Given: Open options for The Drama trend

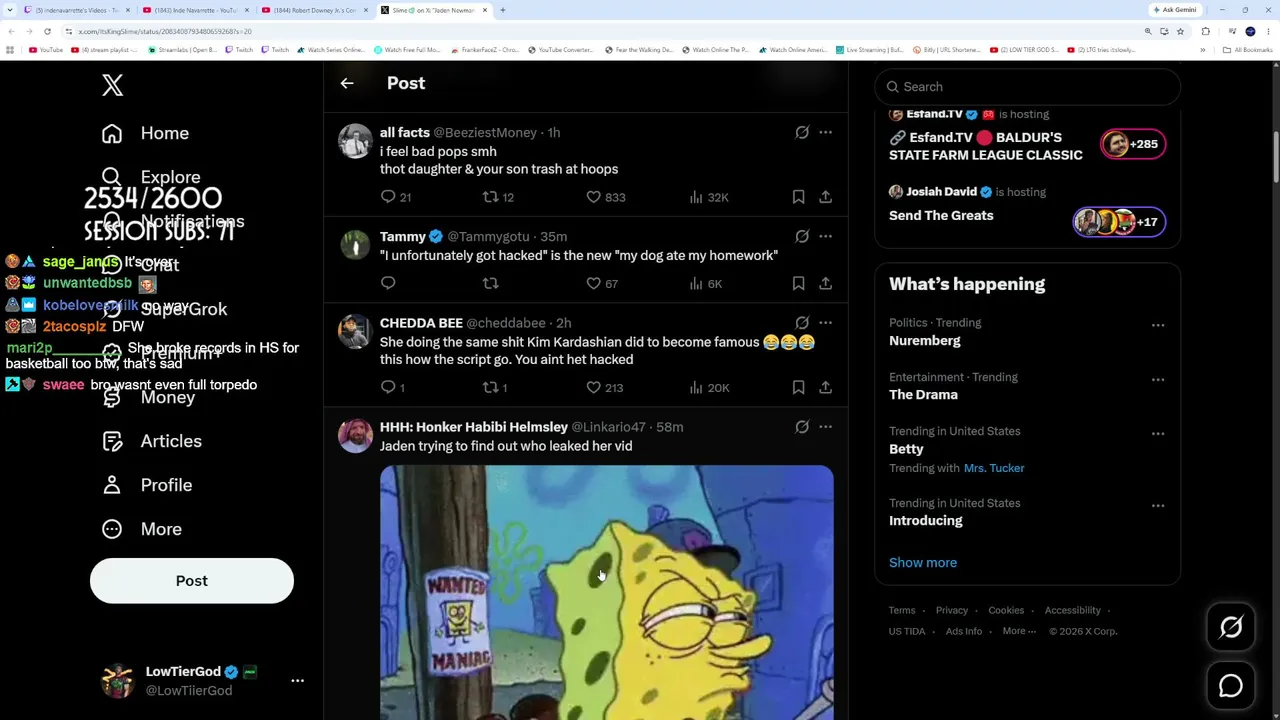Looking at the screenshot, I should [1158, 379].
